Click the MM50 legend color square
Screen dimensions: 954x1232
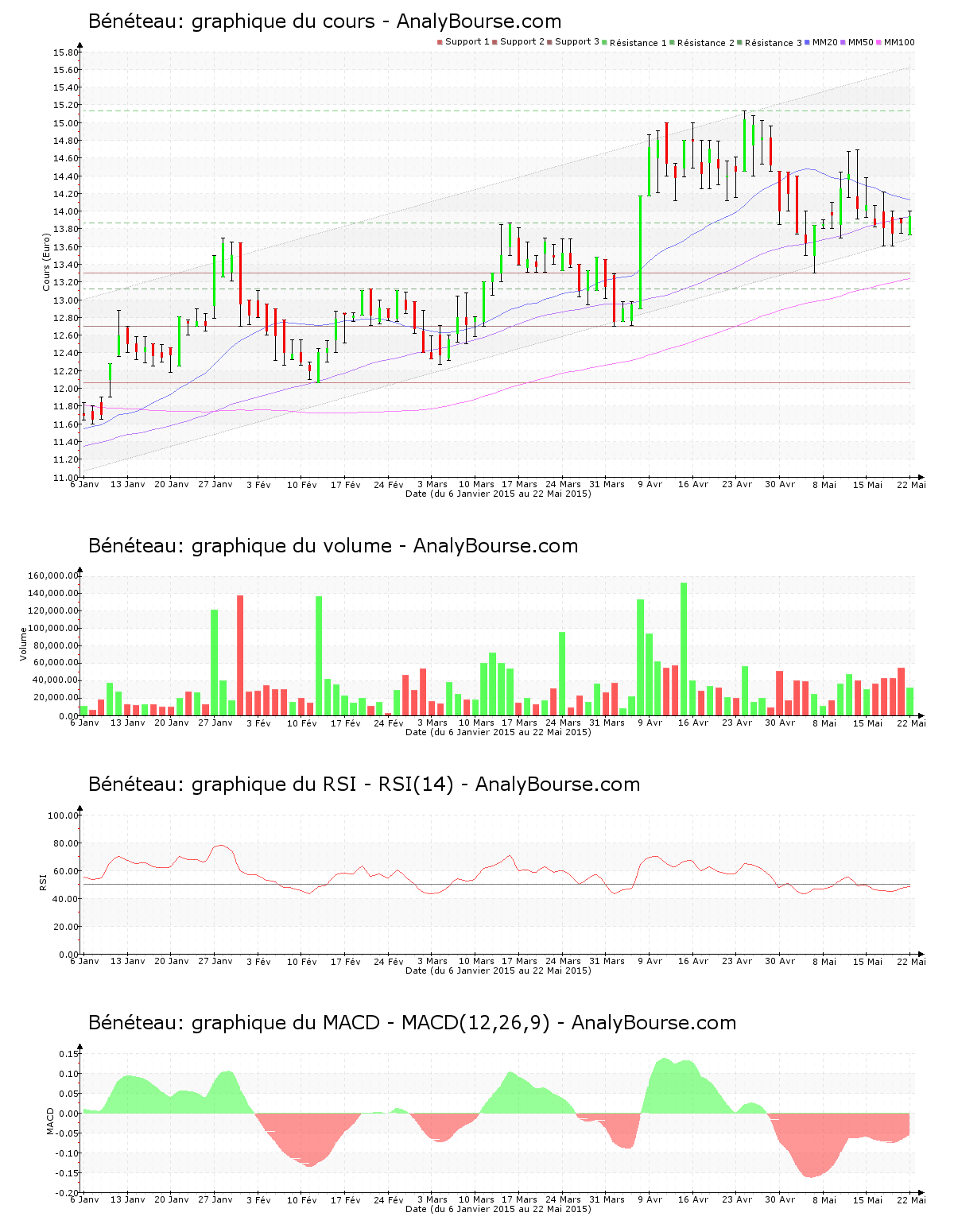coord(843,42)
